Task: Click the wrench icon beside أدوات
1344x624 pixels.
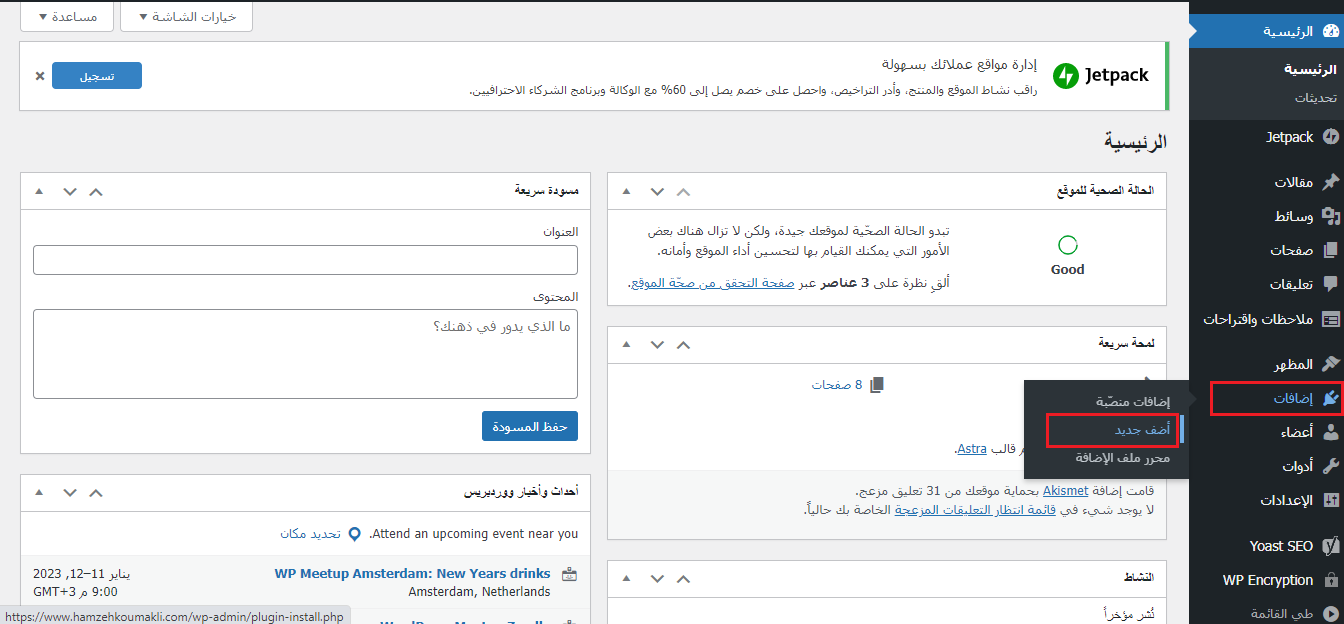Action: [1330, 466]
